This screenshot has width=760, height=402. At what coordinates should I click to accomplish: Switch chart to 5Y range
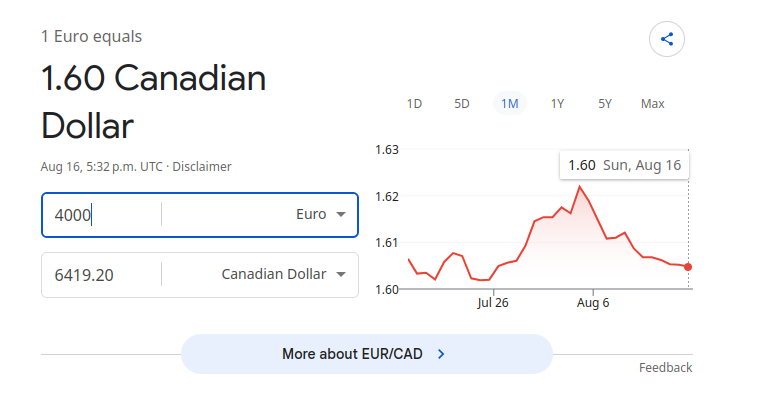(605, 104)
